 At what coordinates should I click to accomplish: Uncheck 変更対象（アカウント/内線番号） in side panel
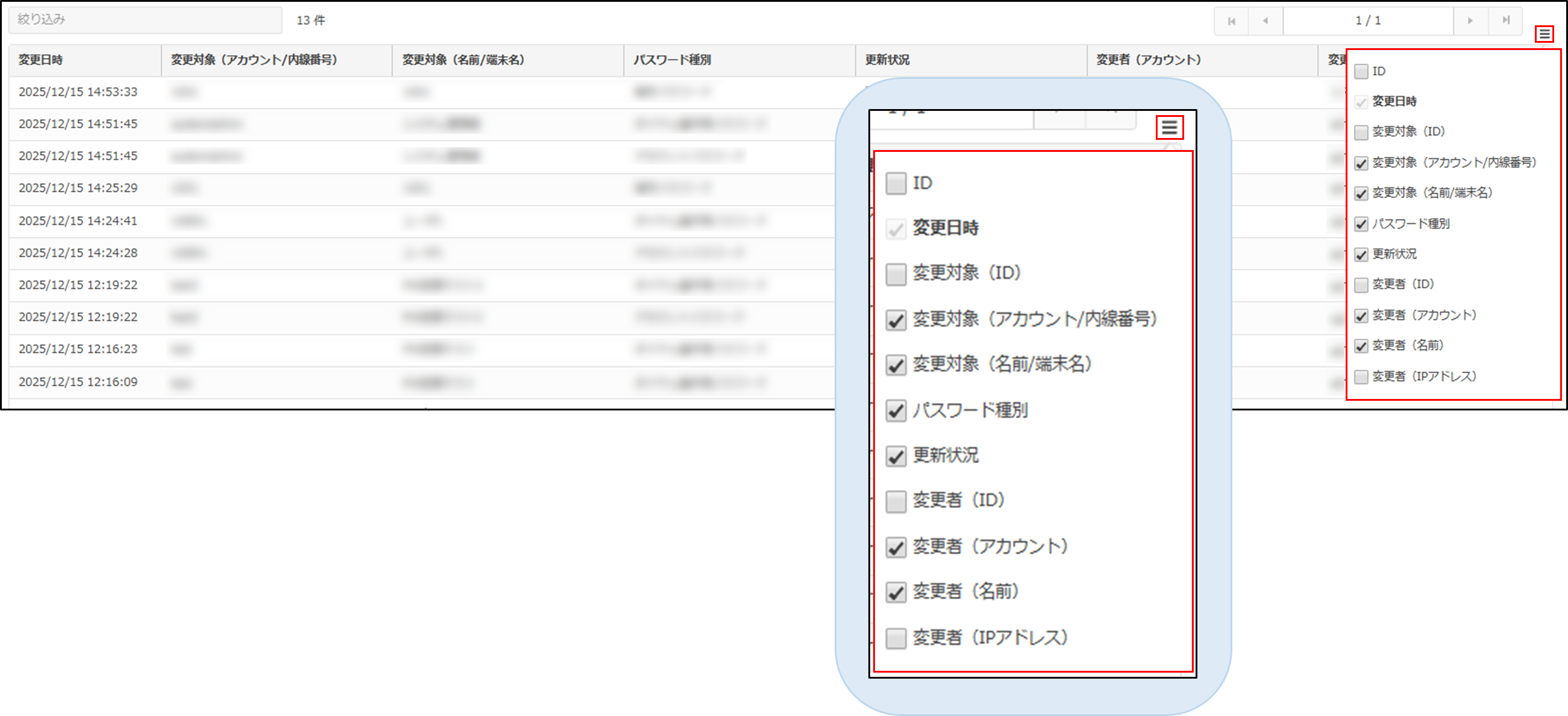(x=1361, y=163)
